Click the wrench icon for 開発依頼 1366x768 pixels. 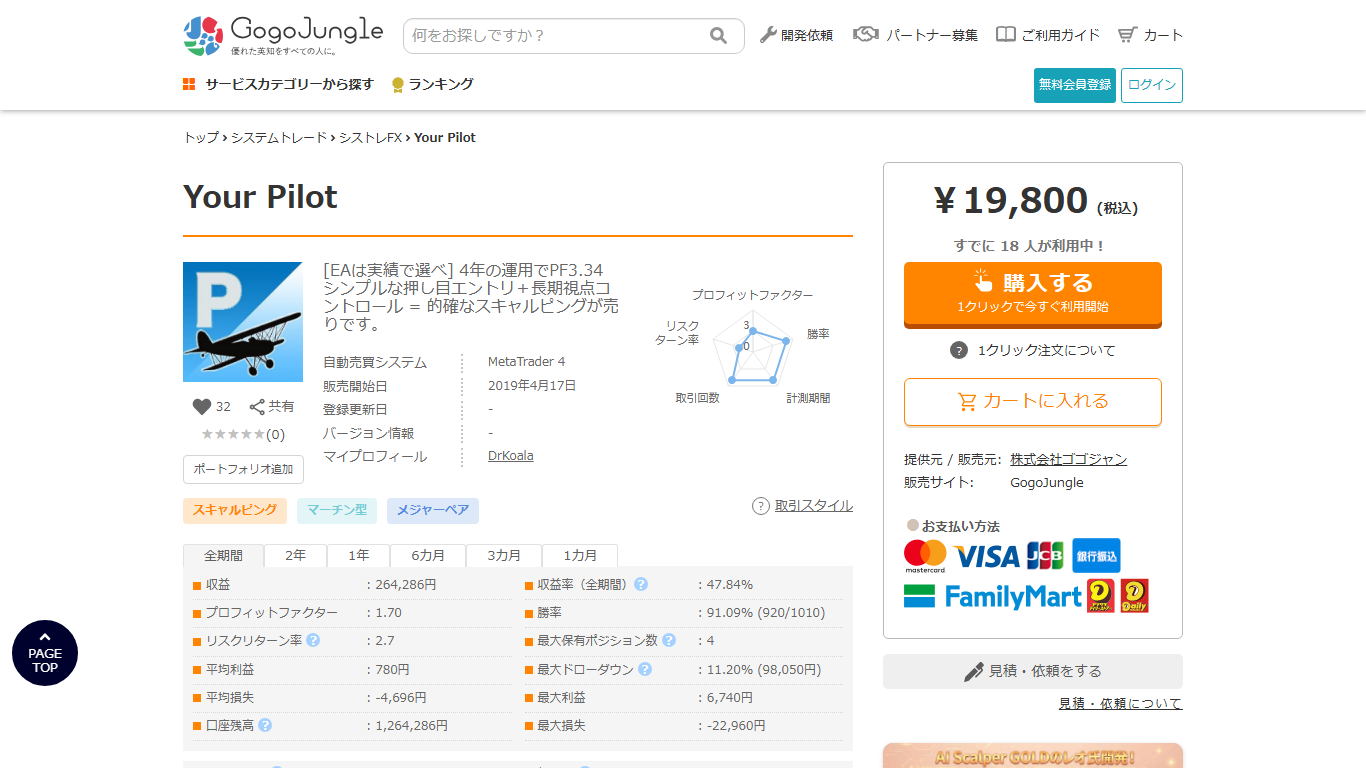click(768, 35)
